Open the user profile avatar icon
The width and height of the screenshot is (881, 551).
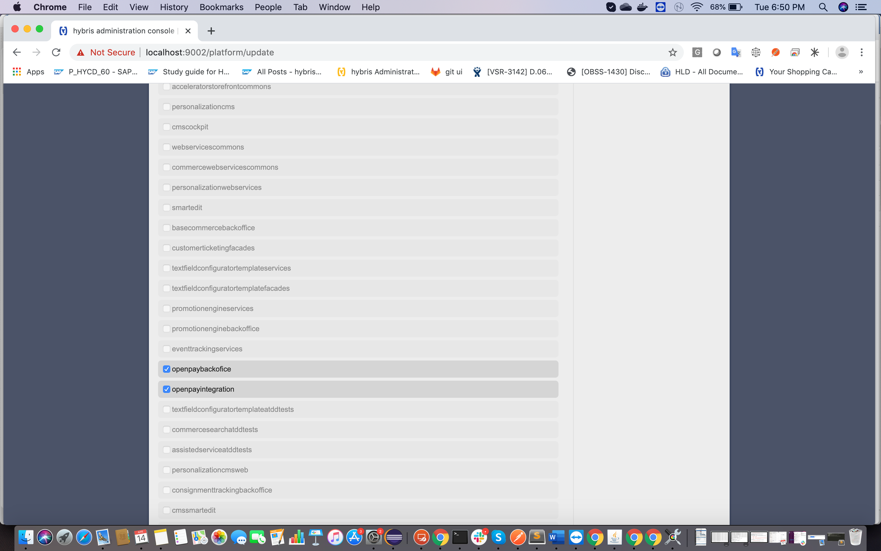[x=842, y=52]
